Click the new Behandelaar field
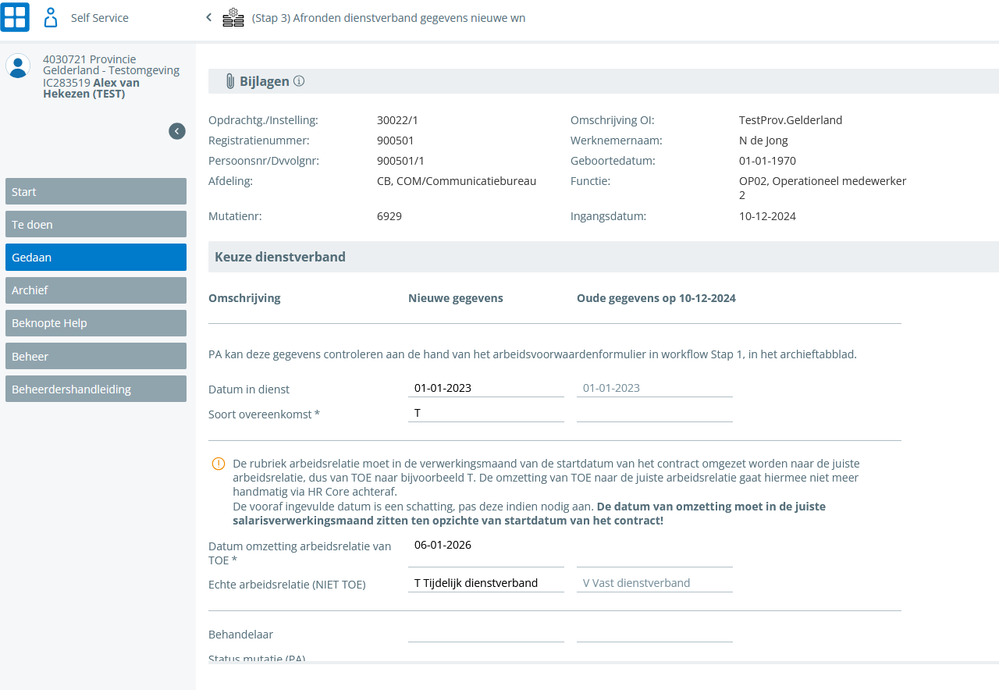Viewport: 999px width, 690px height. tap(486, 633)
